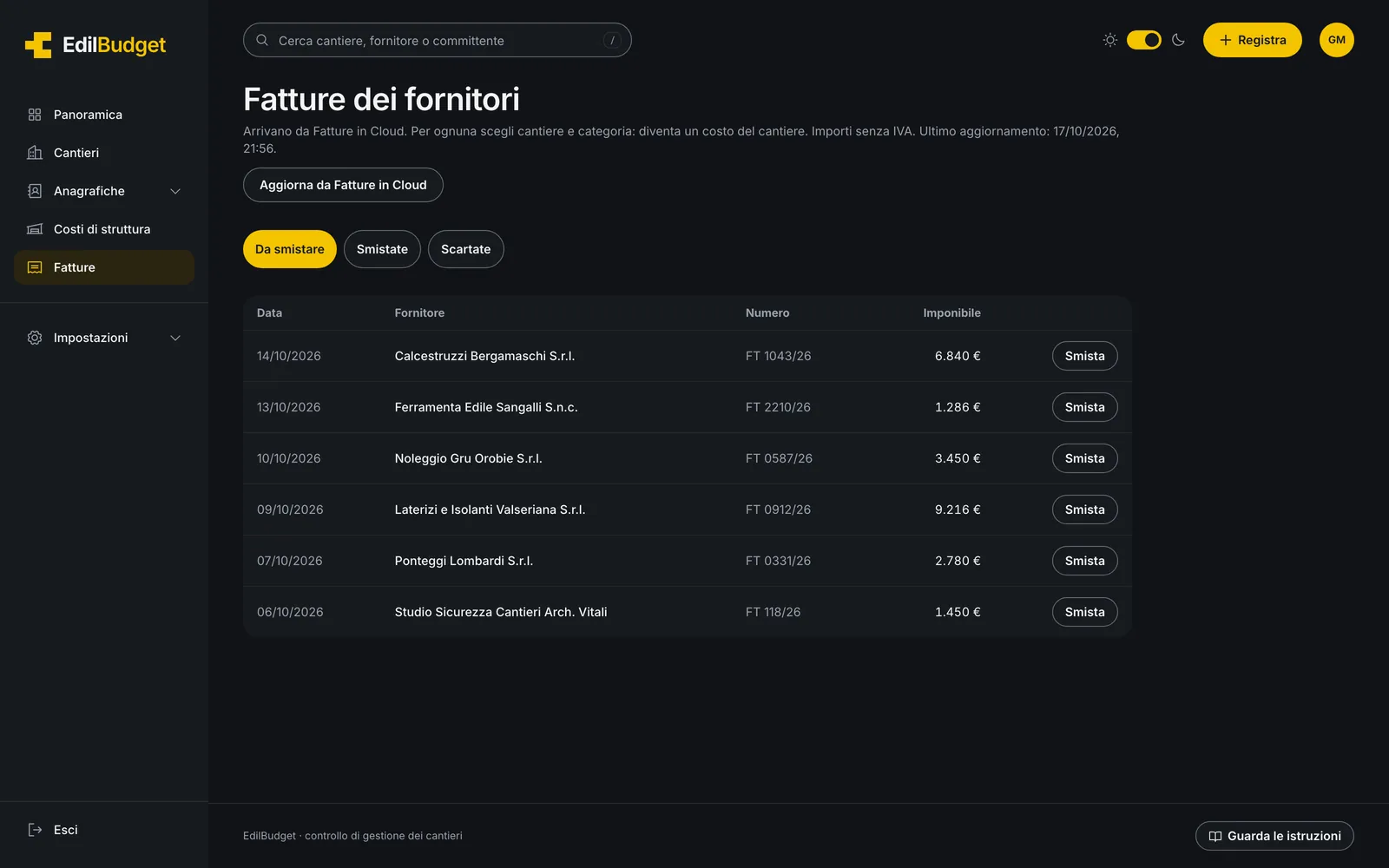Expand the Impostazioni chevron
This screenshot has width=1389, height=868.
(x=175, y=338)
